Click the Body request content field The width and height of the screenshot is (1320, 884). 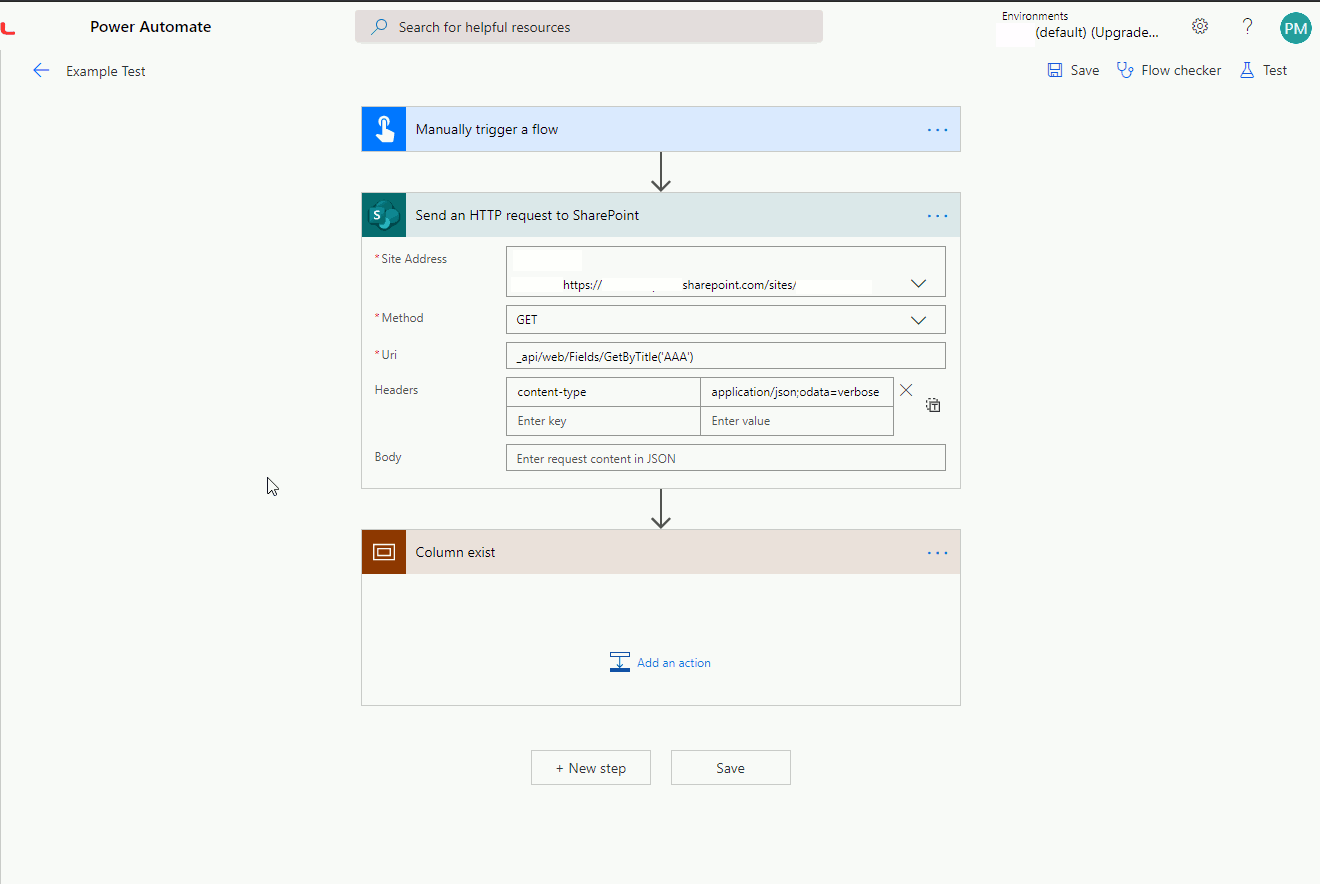pos(726,458)
